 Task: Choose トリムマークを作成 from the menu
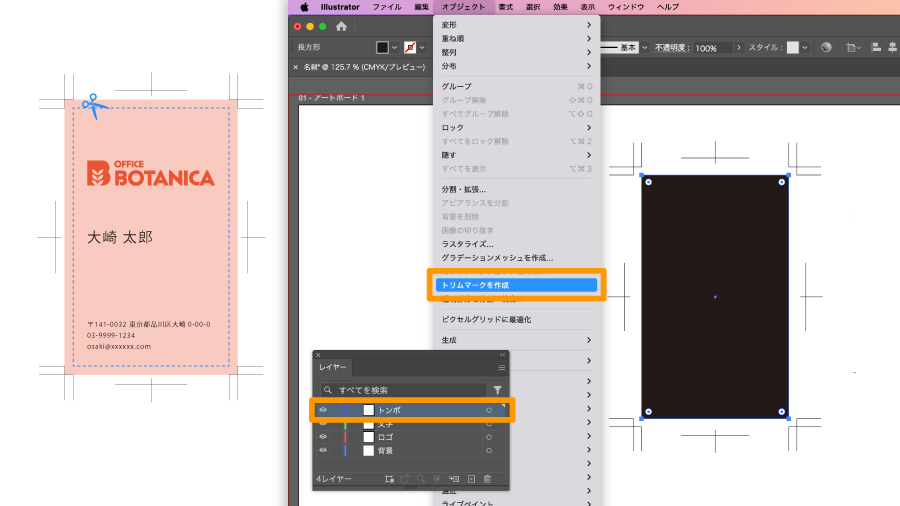click(x=516, y=285)
